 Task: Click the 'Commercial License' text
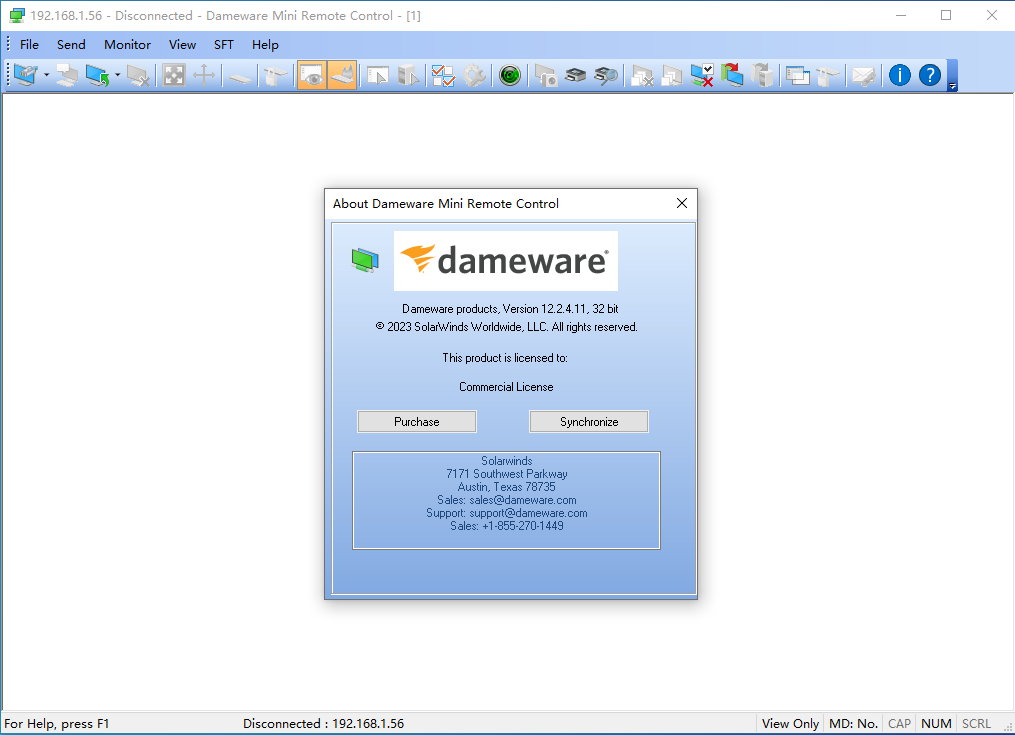coord(506,387)
